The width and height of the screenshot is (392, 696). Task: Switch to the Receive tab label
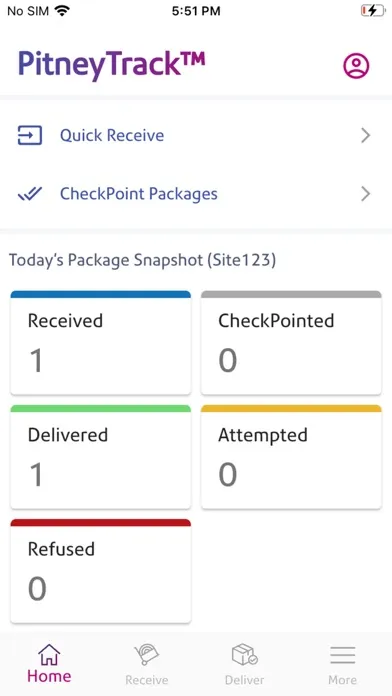point(147,680)
